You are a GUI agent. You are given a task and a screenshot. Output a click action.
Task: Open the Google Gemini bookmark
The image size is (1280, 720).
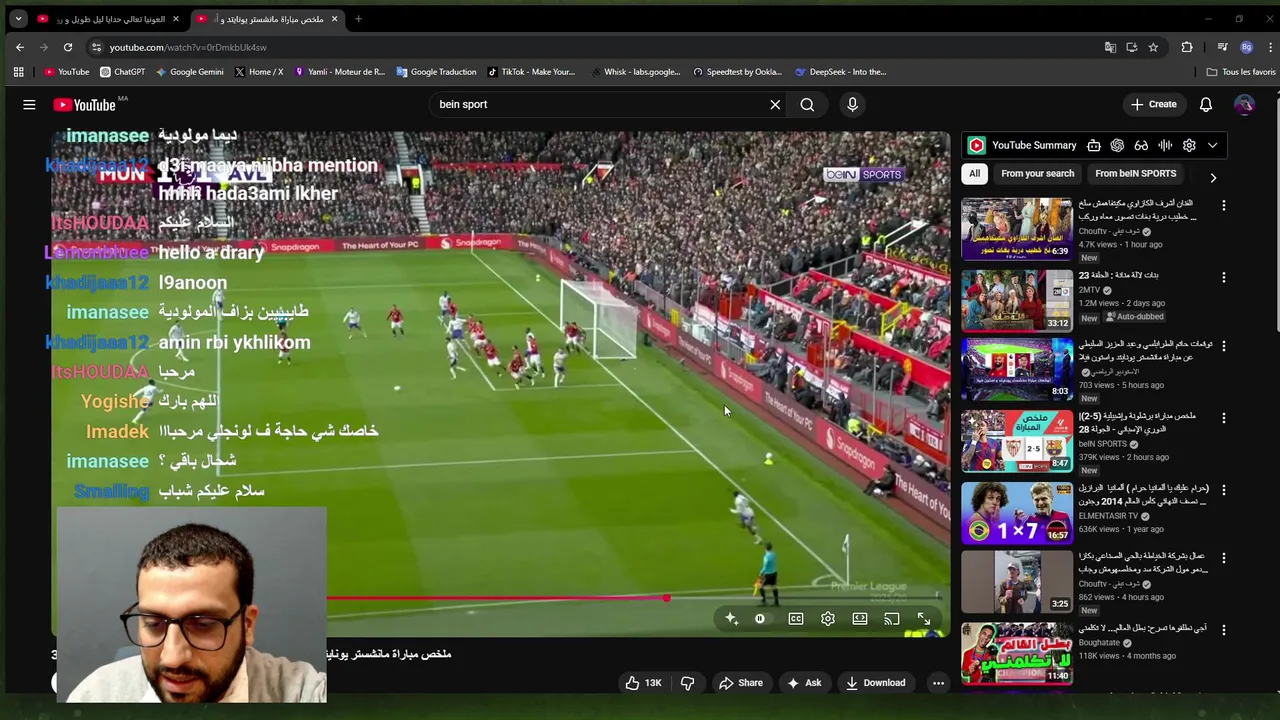pos(189,72)
